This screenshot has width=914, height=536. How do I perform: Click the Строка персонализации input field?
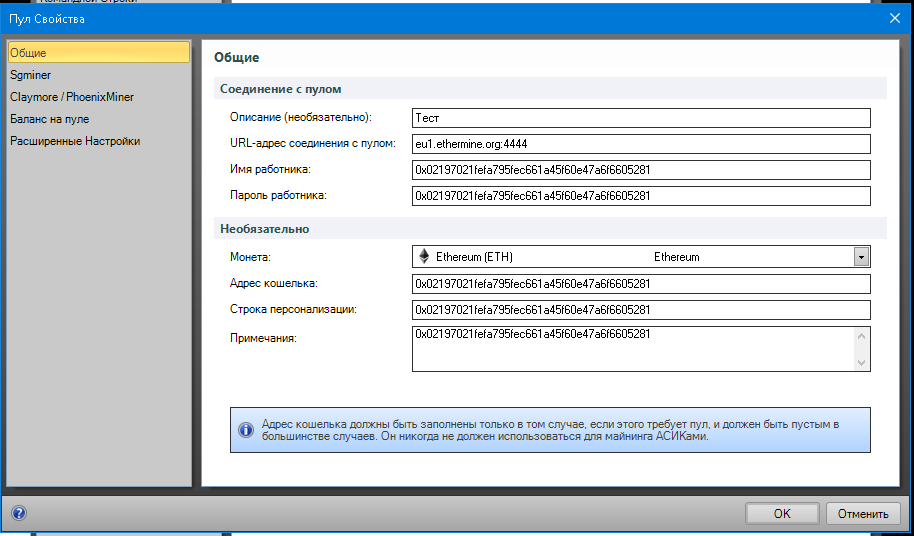click(641, 310)
